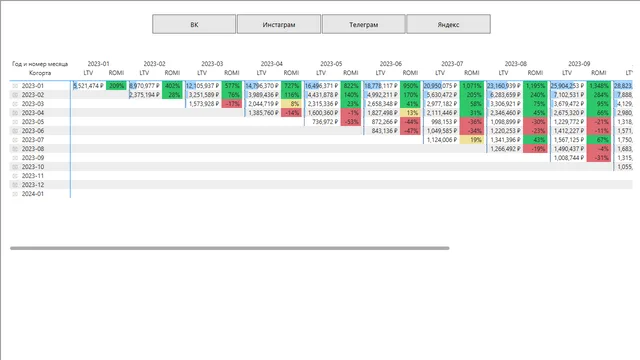Viewport: 640px width, 360px height.
Task: Click the 'Год и номер месяца' header
Action: (40, 64)
